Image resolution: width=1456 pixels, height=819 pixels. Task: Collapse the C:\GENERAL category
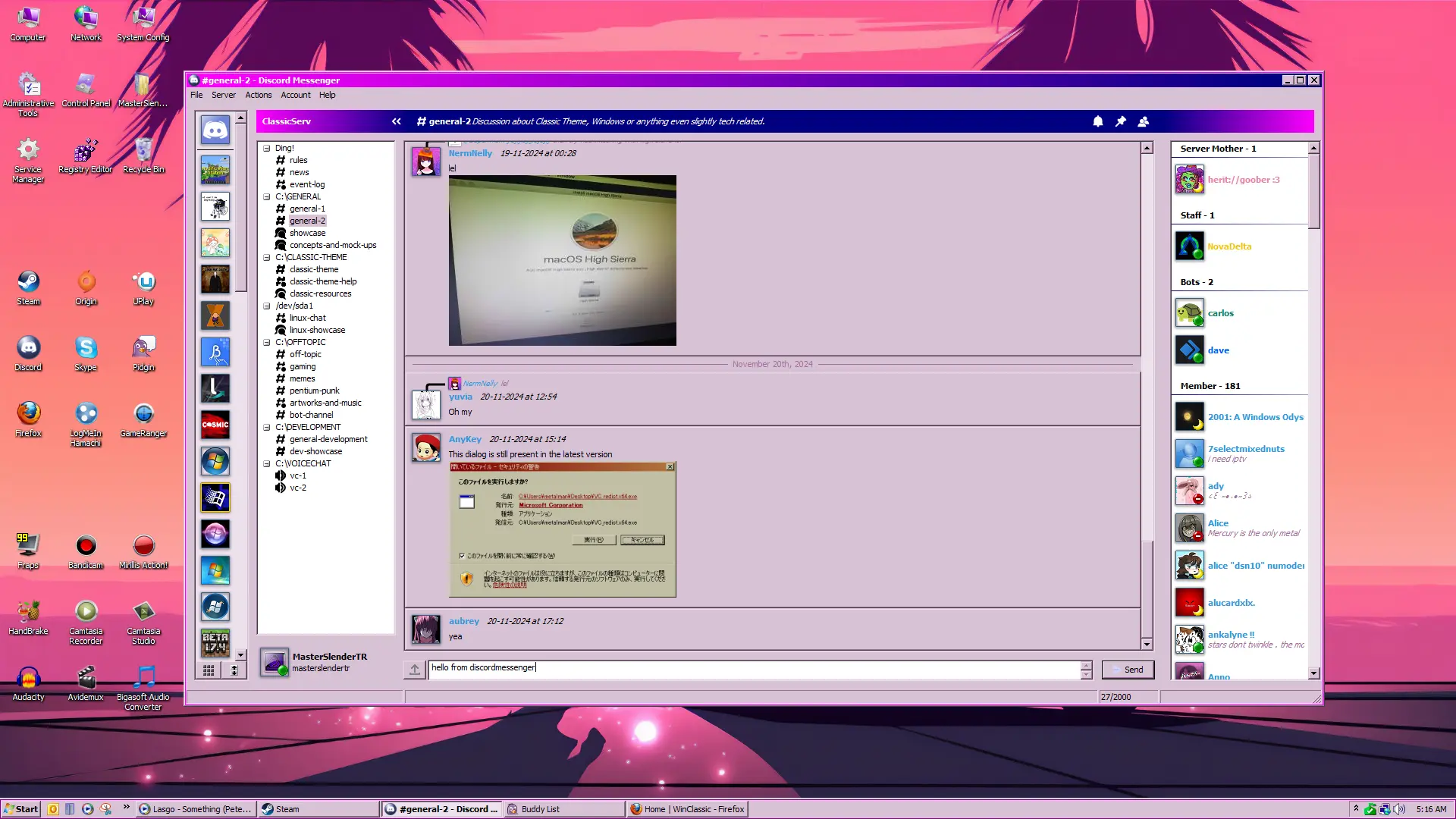click(x=267, y=197)
